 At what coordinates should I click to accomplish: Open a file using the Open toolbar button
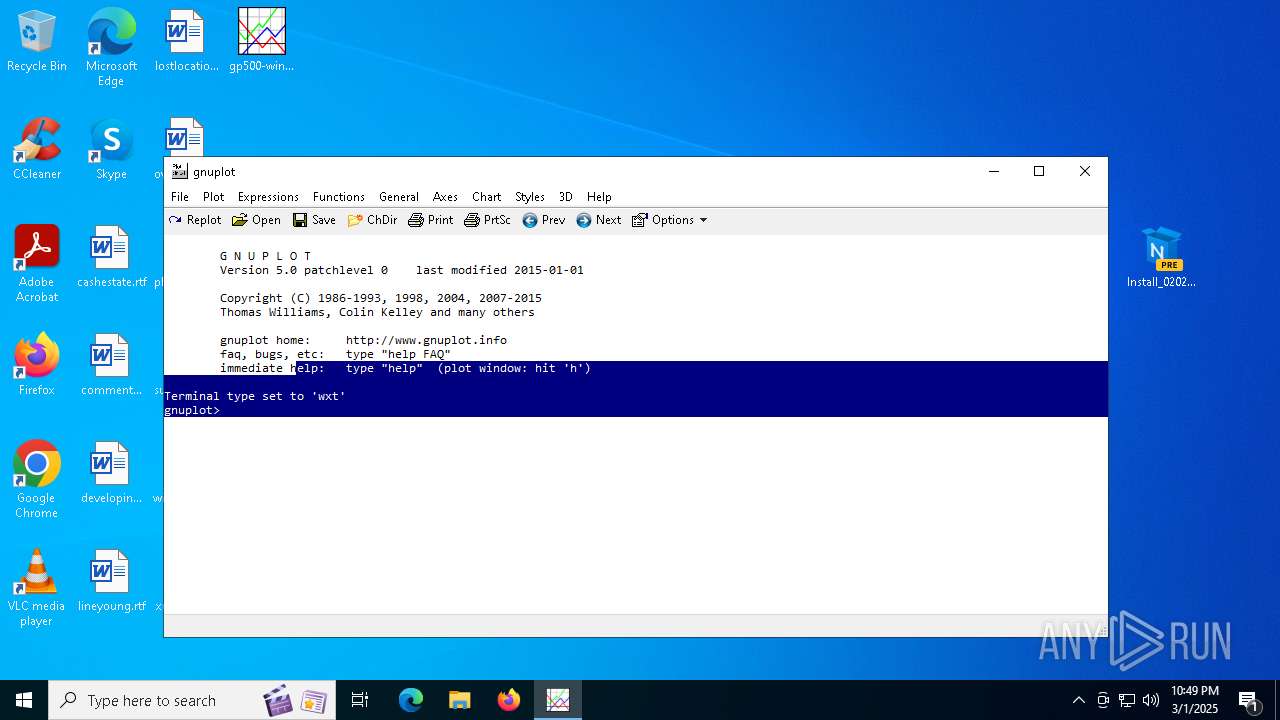(x=256, y=220)
